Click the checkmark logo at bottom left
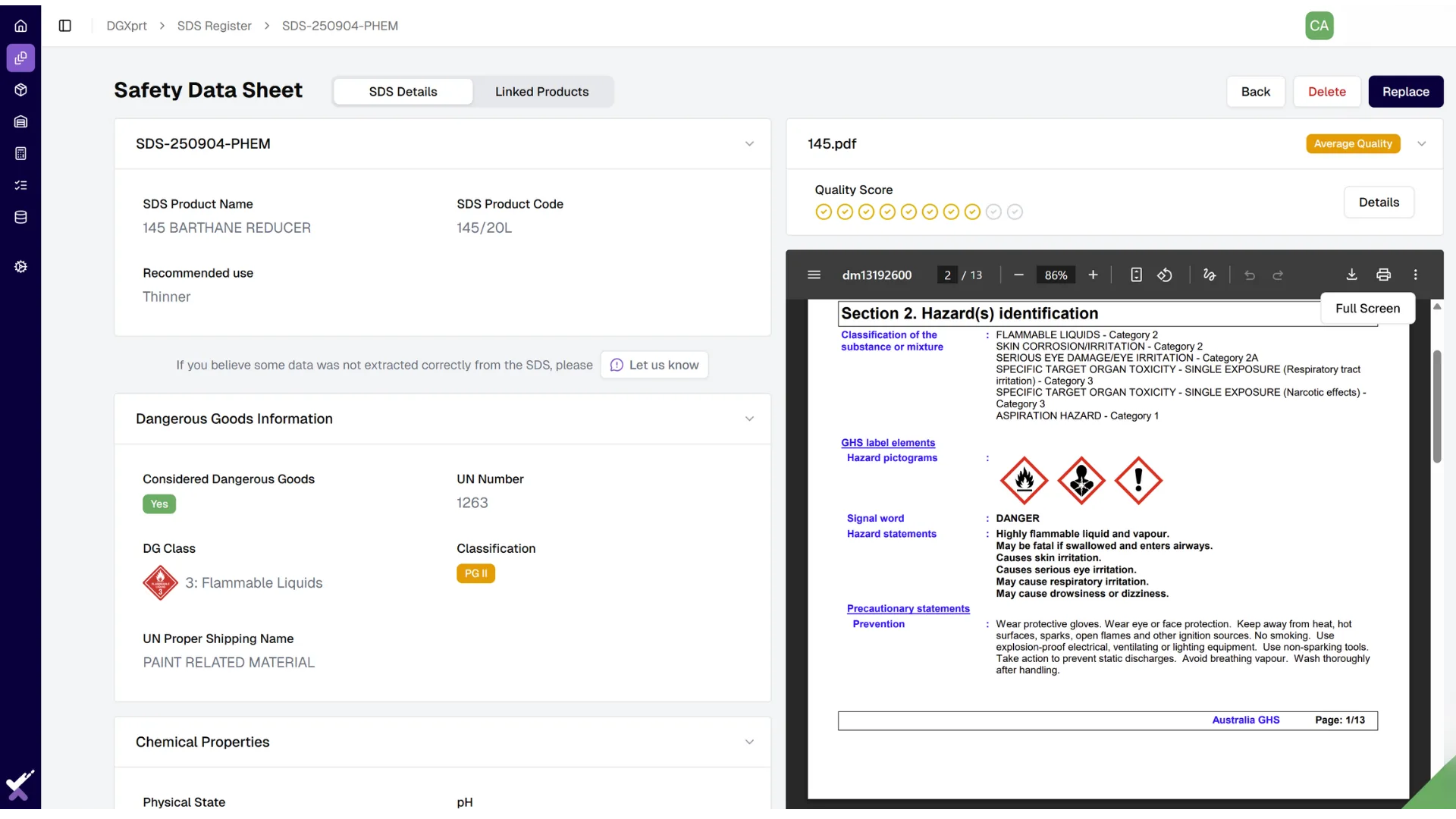The width and height of the screenshot is (1456, 819). point(20,786)
